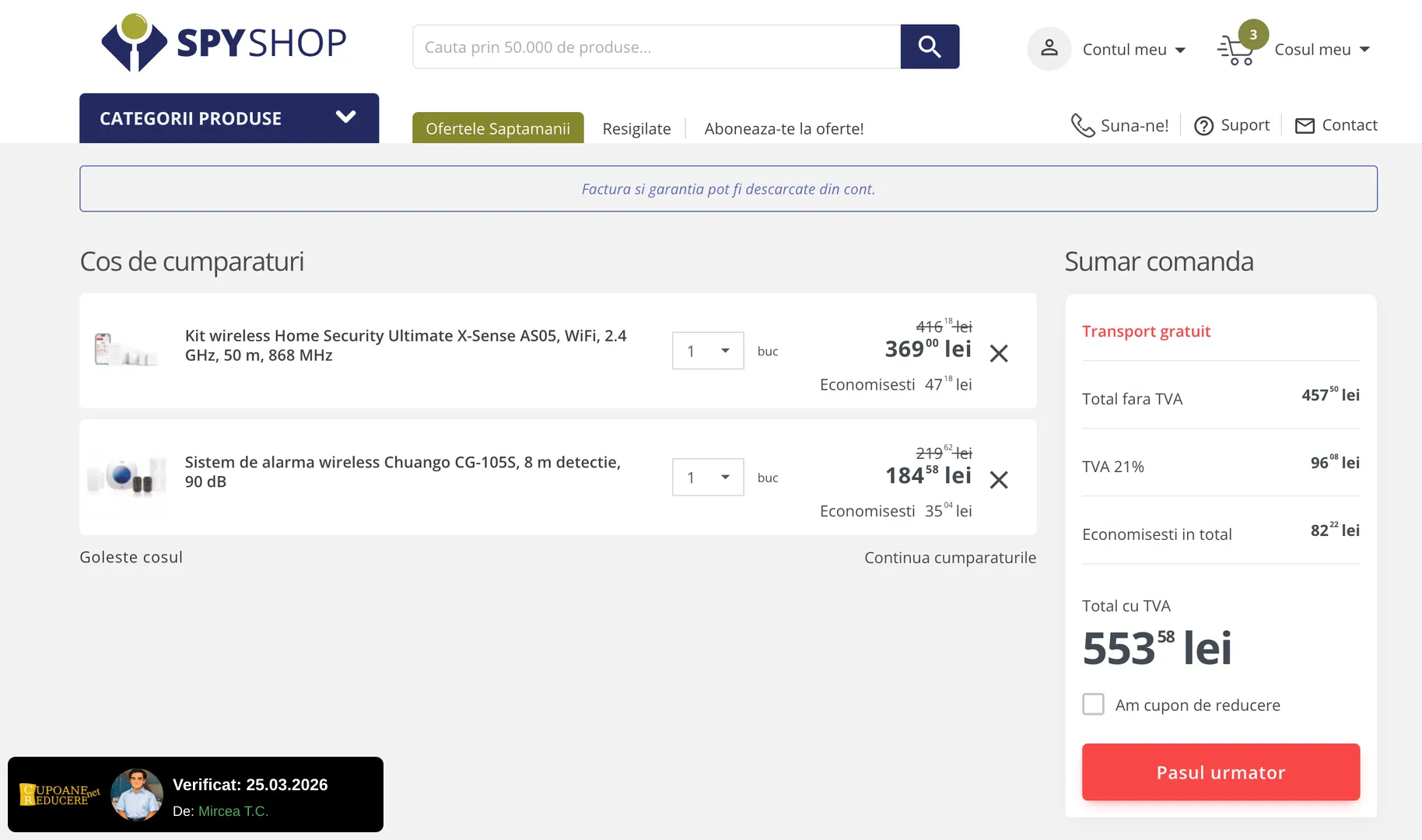Open the Chuango alarm product thumbnail
The image size is (1422, 840).
click(x=127, y=475)
